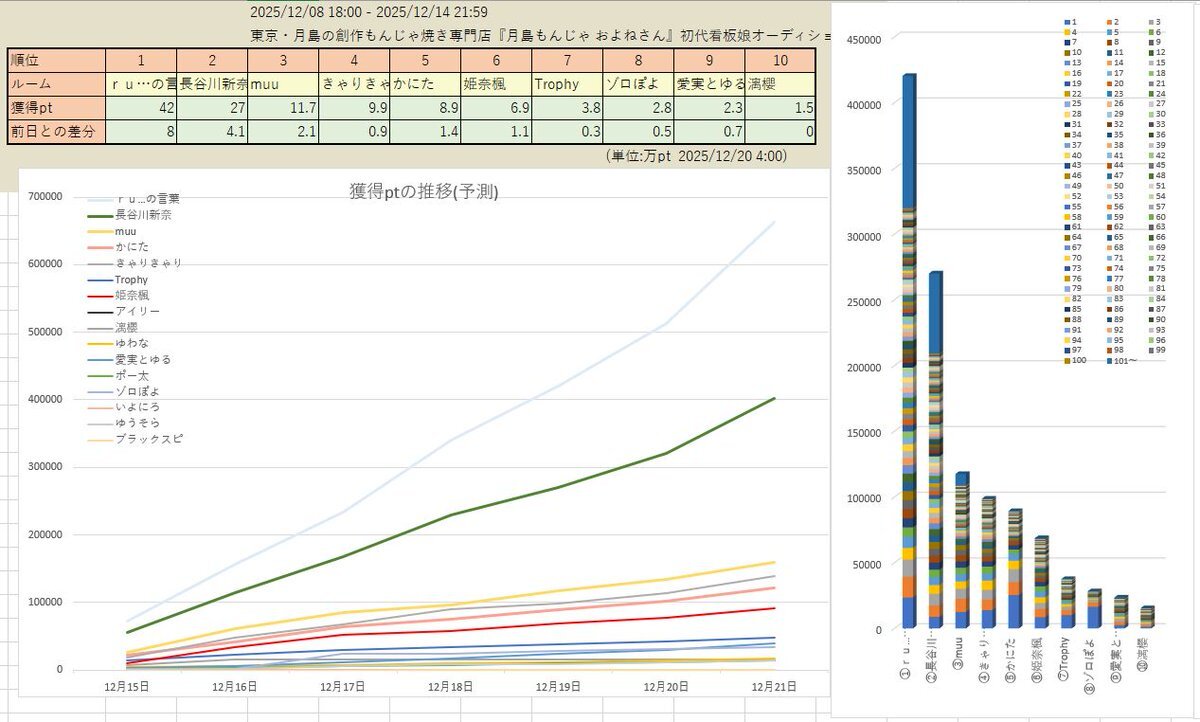Image resolution: width=1200 pixels, height=722 pixels.
Task: Click the 愛実とゆる legend entry in line chart
Action: click(x=129, y=359)
